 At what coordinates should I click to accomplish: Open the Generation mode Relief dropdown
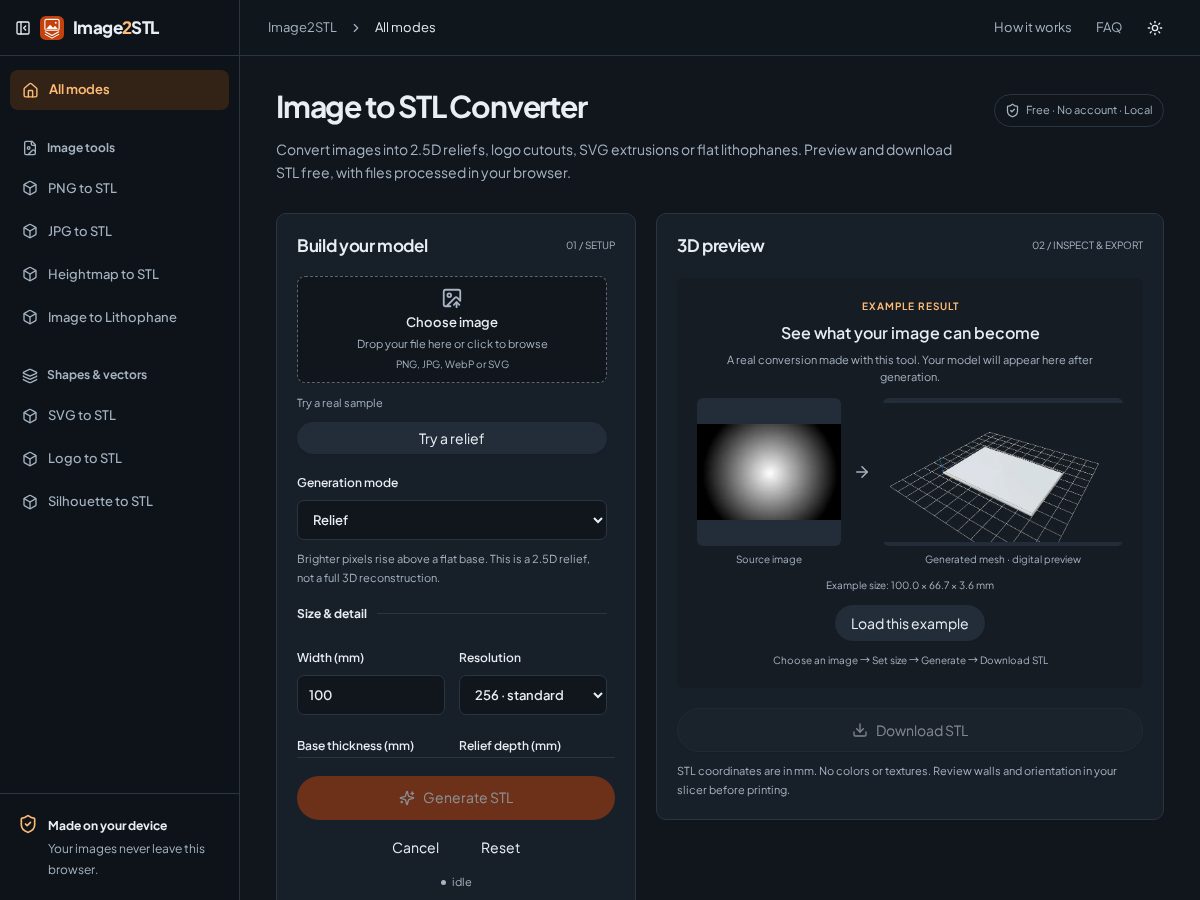point(452,520)
